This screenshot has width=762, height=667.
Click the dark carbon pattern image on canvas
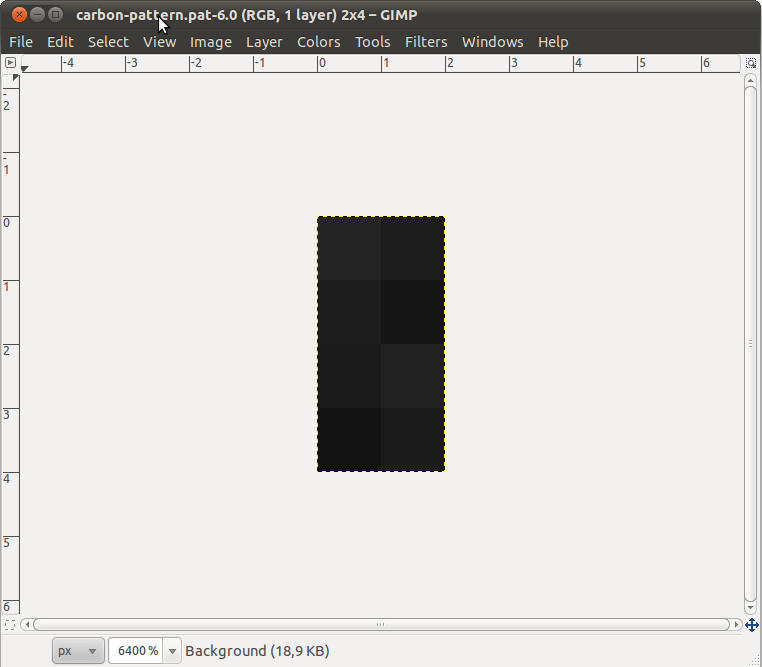[381, 344]
